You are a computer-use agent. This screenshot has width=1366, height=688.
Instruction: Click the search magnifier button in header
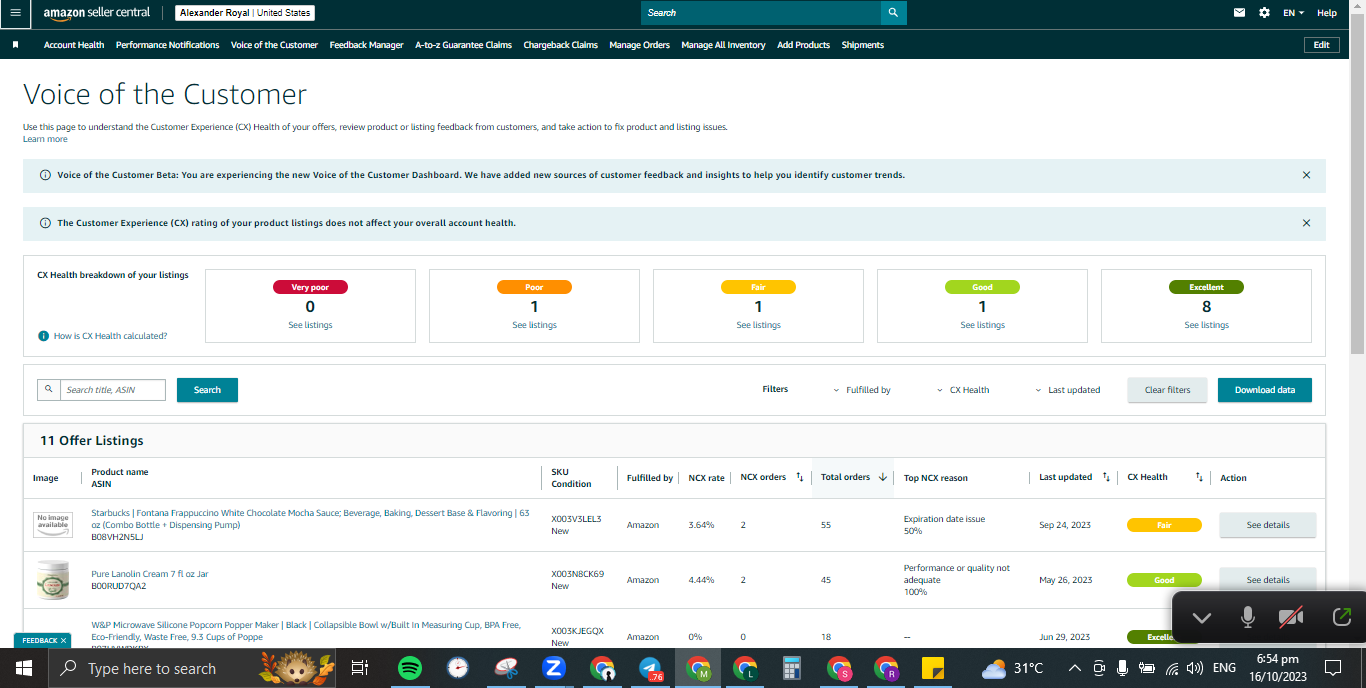[x=893, y=13]
